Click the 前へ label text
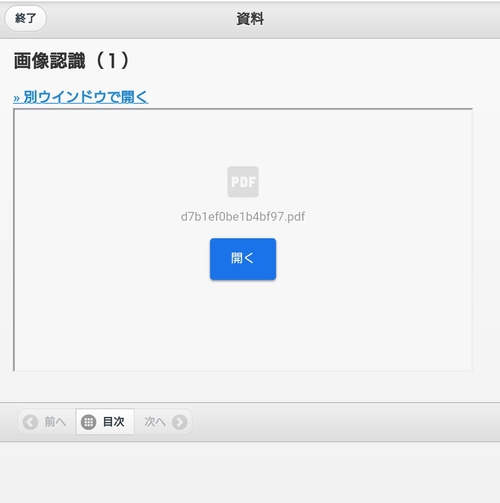This screenshot has height=503, width=500. pos(55,422)
